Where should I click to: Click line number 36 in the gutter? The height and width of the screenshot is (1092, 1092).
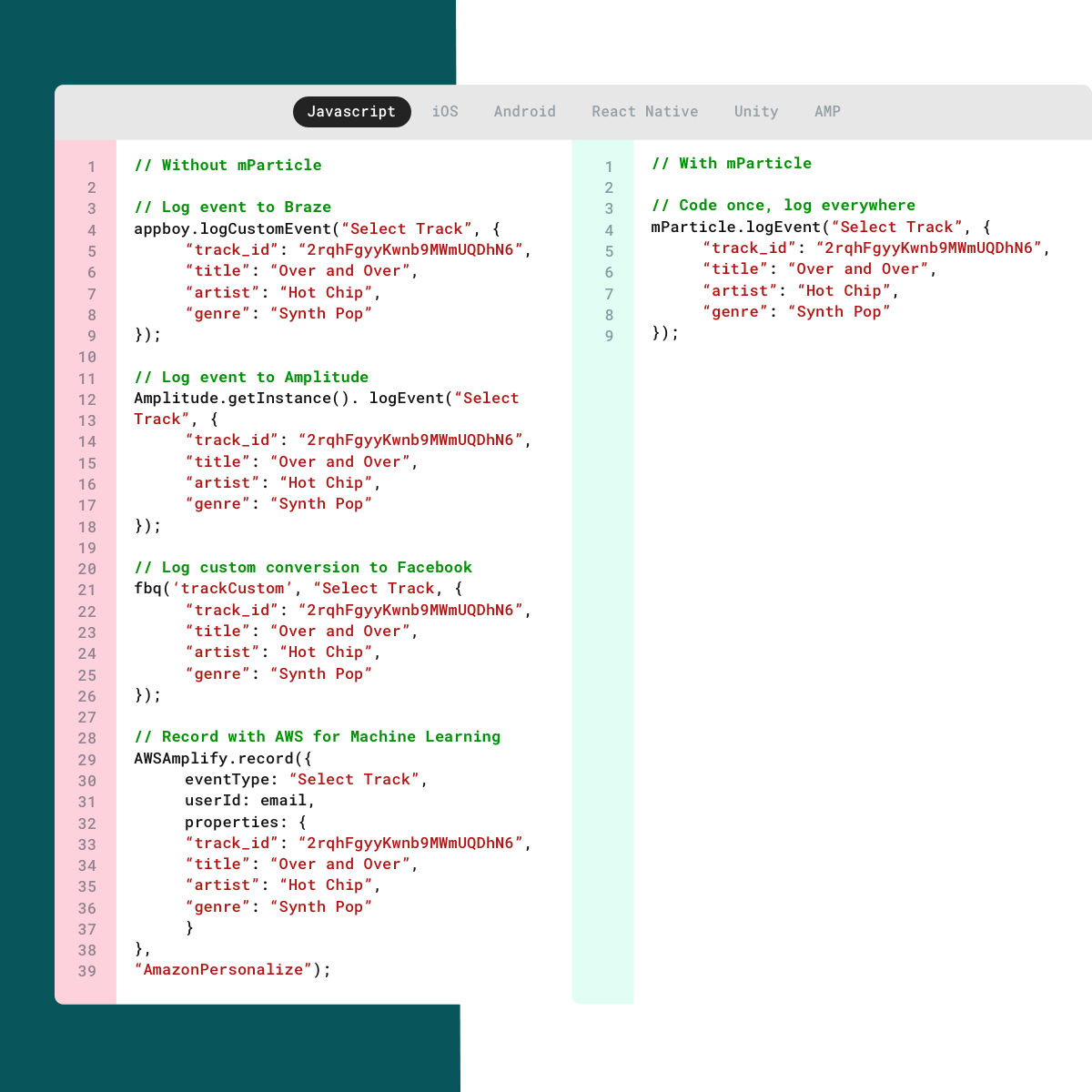(86, 908)
